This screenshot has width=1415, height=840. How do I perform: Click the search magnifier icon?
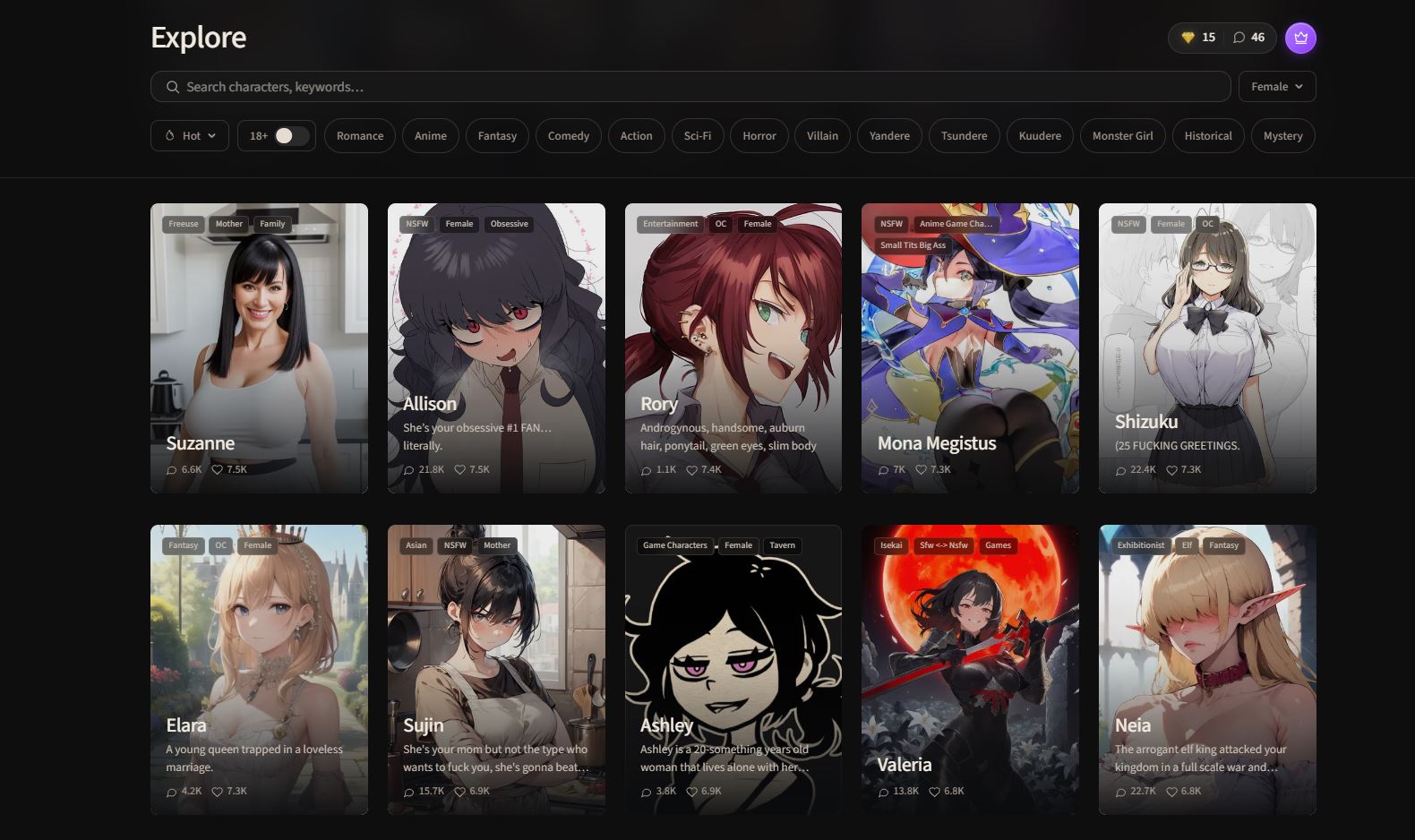coord(172,87)
